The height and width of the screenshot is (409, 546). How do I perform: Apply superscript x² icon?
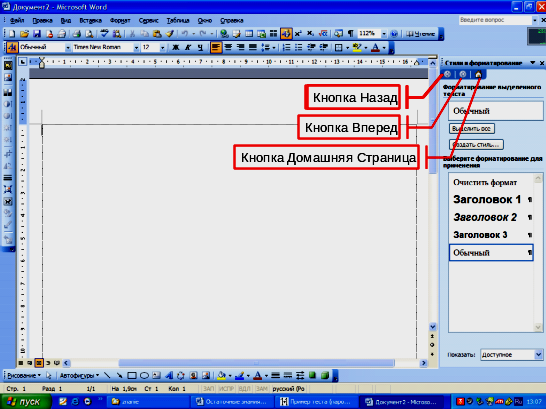[x=298, y=34]
